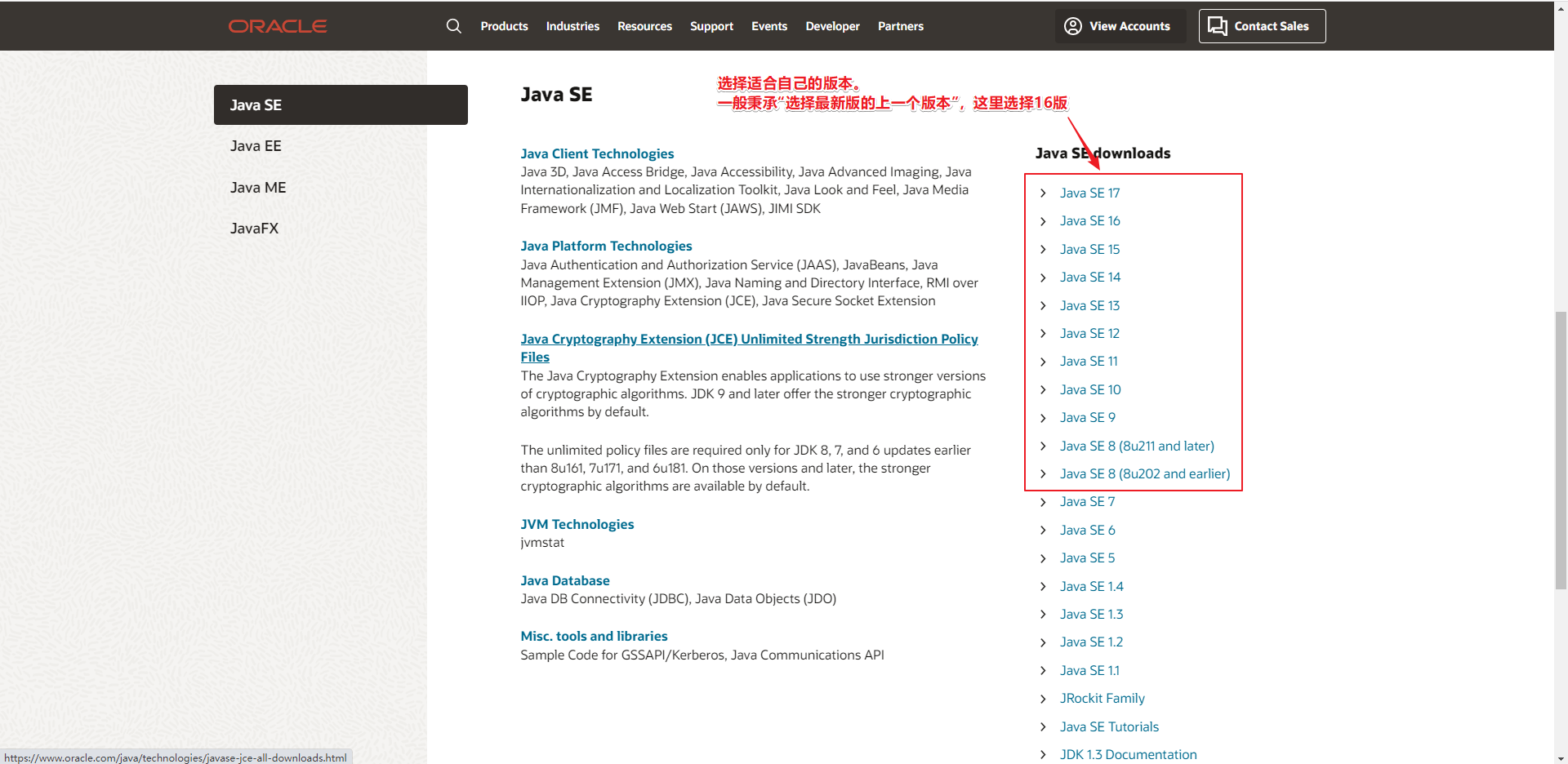Open the Java SE Tutorials link

pos(1109,726)
